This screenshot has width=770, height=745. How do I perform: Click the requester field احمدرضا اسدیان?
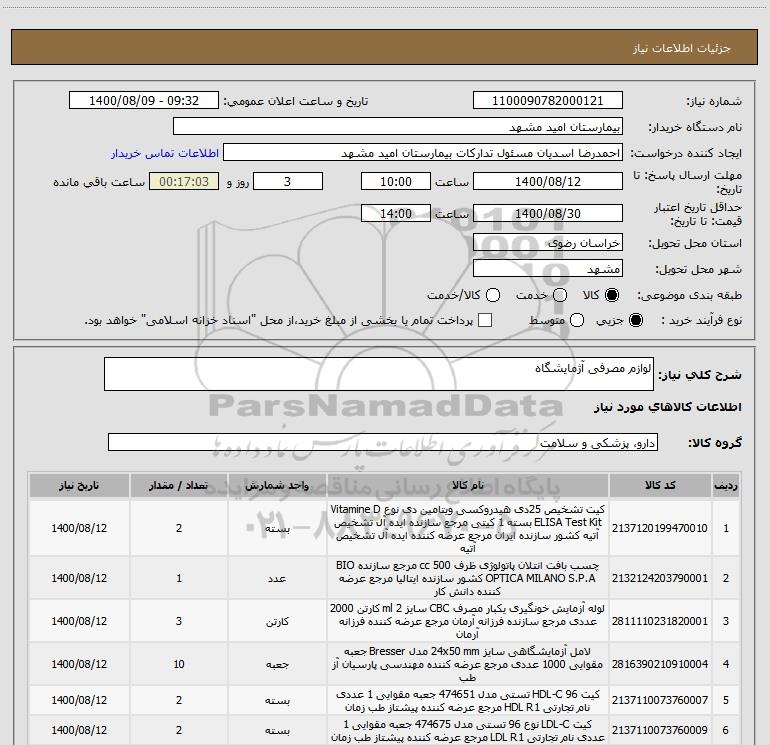pyautogui.click(x=423, y=153)
